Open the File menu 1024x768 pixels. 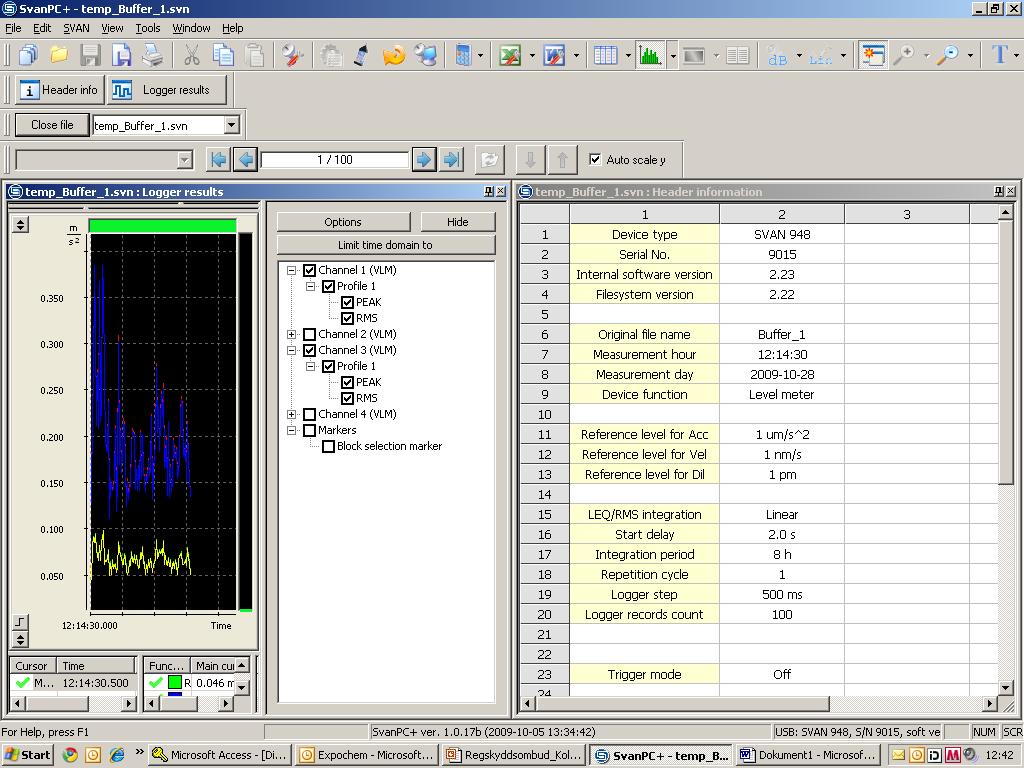tap(13, 28)
